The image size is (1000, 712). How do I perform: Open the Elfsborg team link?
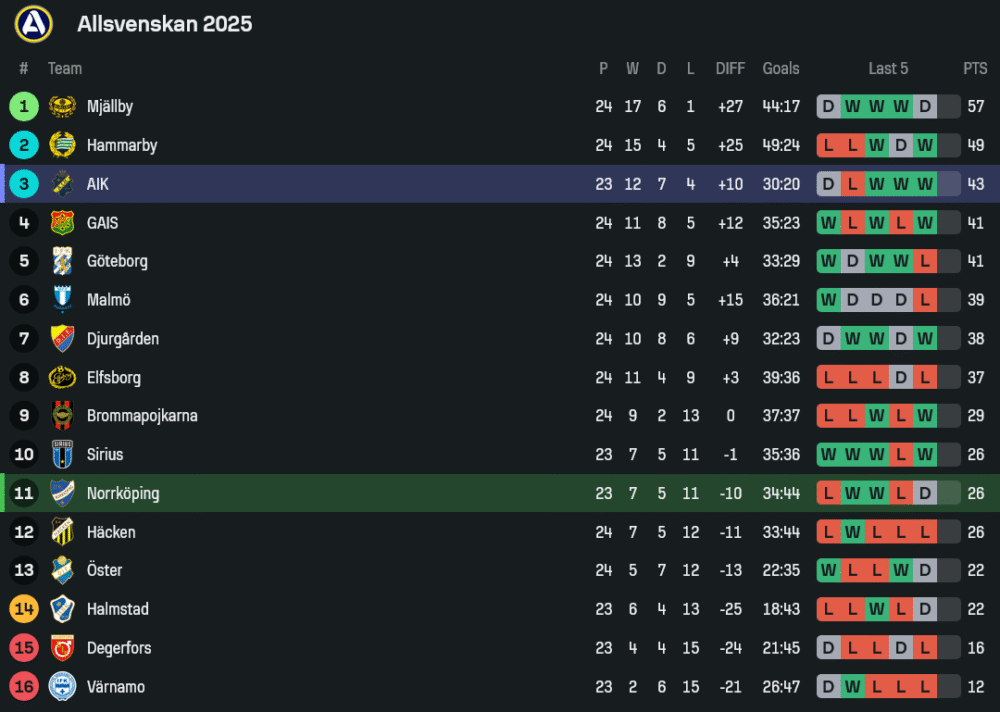tap(113, 378)
